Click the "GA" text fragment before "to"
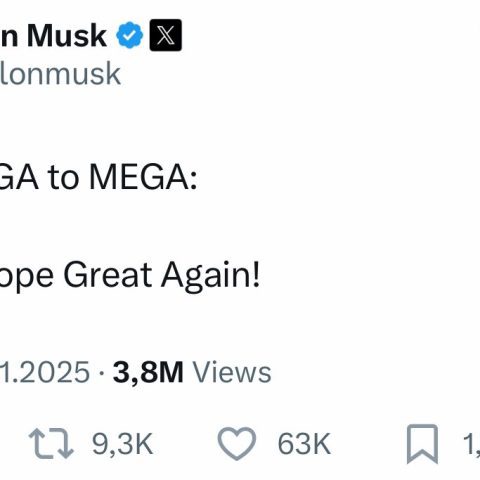Viewport: 480px width, 480px height. [x=19, y=177]
